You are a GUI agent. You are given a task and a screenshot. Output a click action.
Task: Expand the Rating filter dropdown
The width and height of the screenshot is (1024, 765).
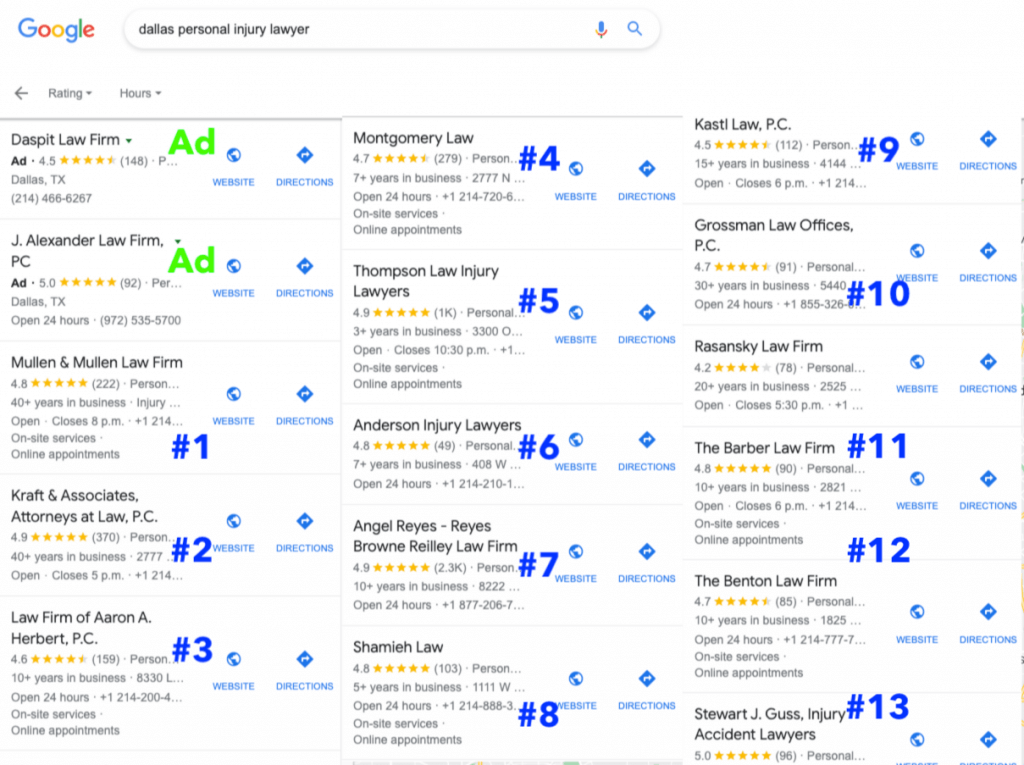pos(70,93)
